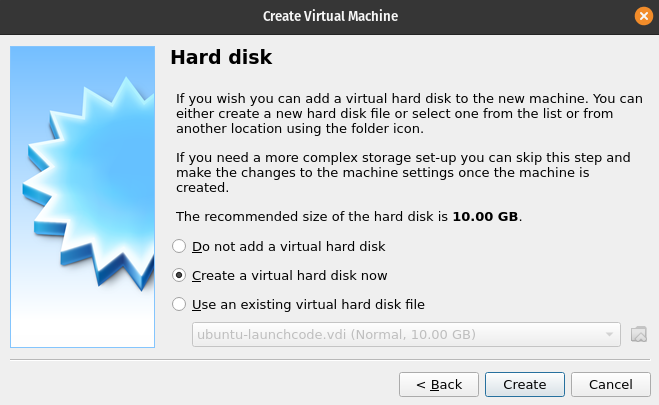
Task: Close the Create Virtual Machine dialog
Action: (643, 16)
